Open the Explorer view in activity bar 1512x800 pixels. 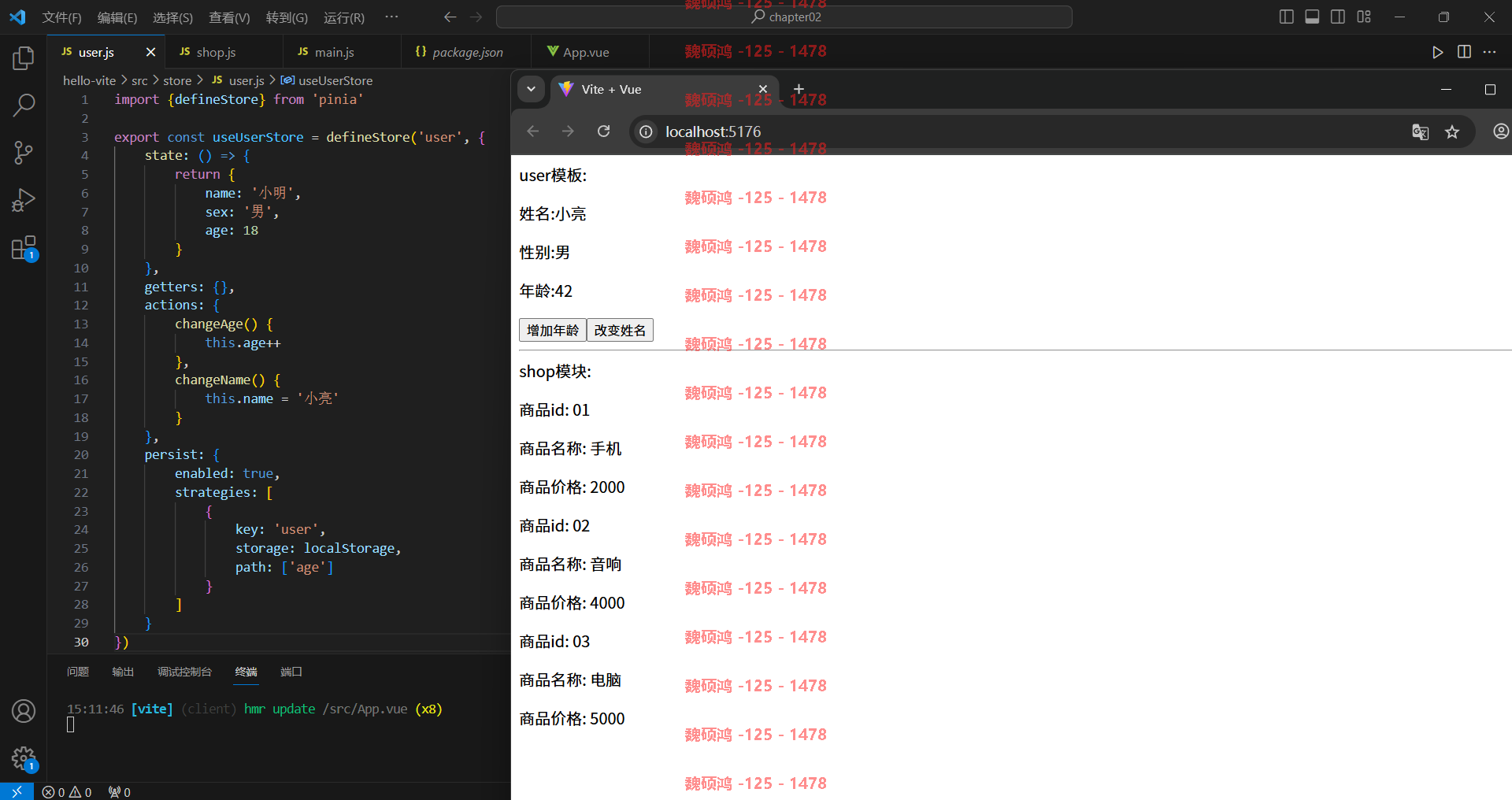click(x=24, y=57)
